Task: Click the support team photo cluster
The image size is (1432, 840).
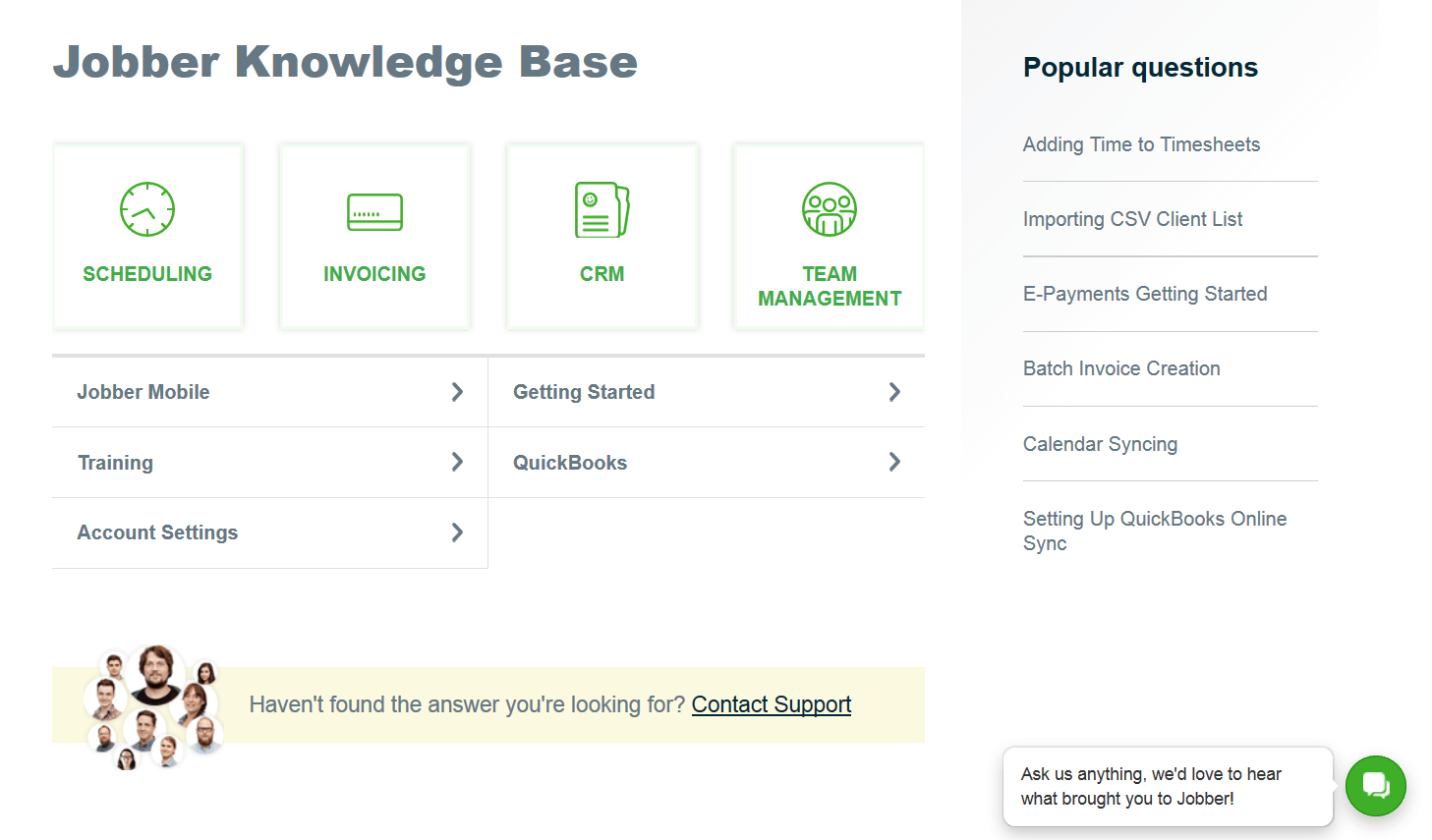Action: pyautogui.click(x=154, y=706)
